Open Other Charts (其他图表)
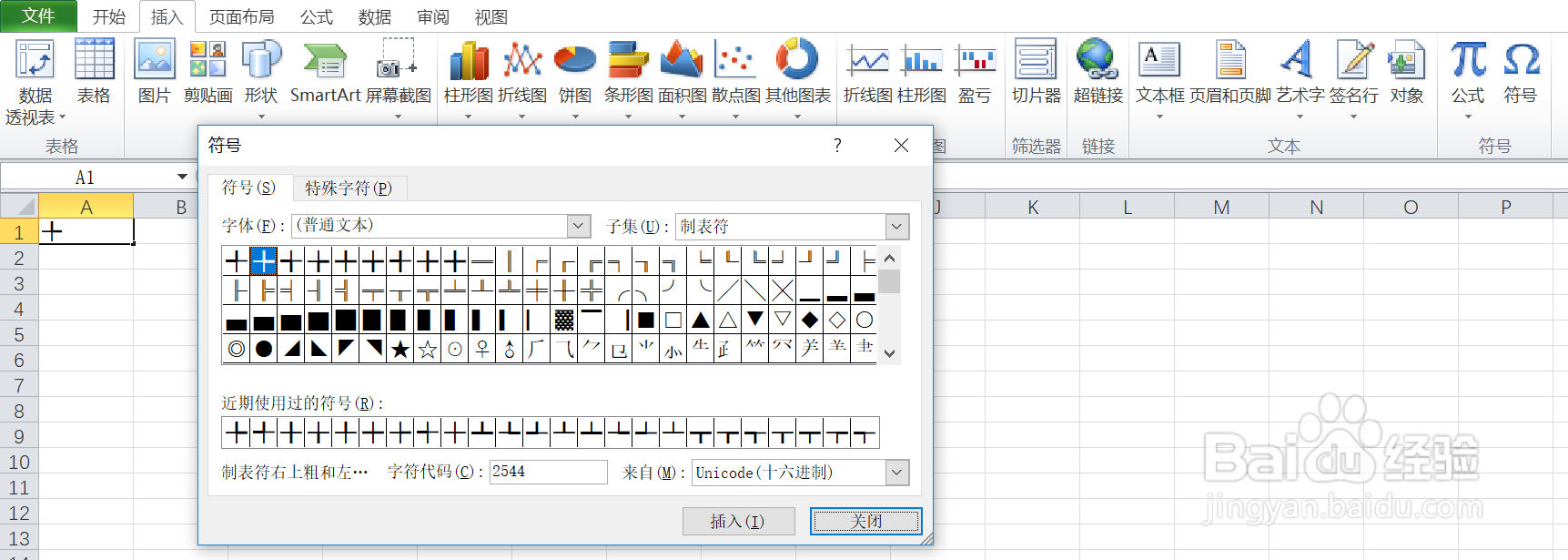Image resolution: width=1568 pixels, height=560 pixels. click(x=797, y=77)
